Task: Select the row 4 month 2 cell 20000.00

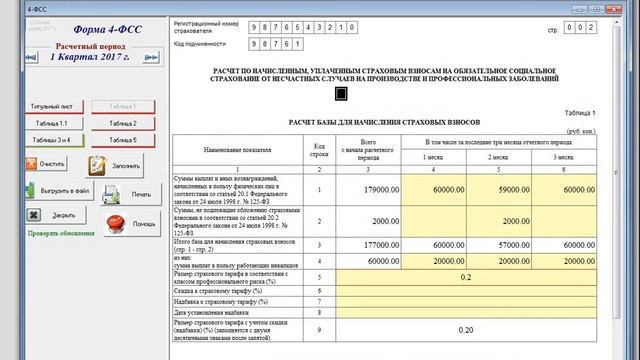Action: tap(499, 261)
